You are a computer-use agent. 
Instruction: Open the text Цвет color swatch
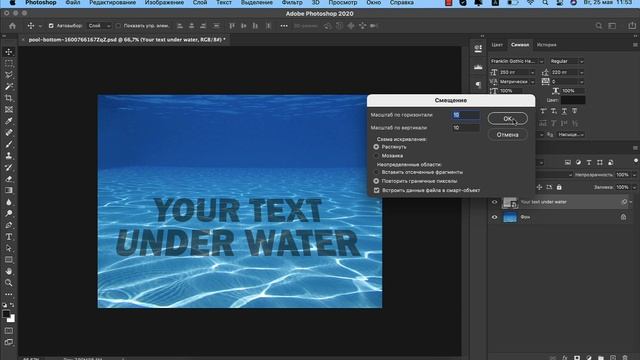(x=573, y=100)
